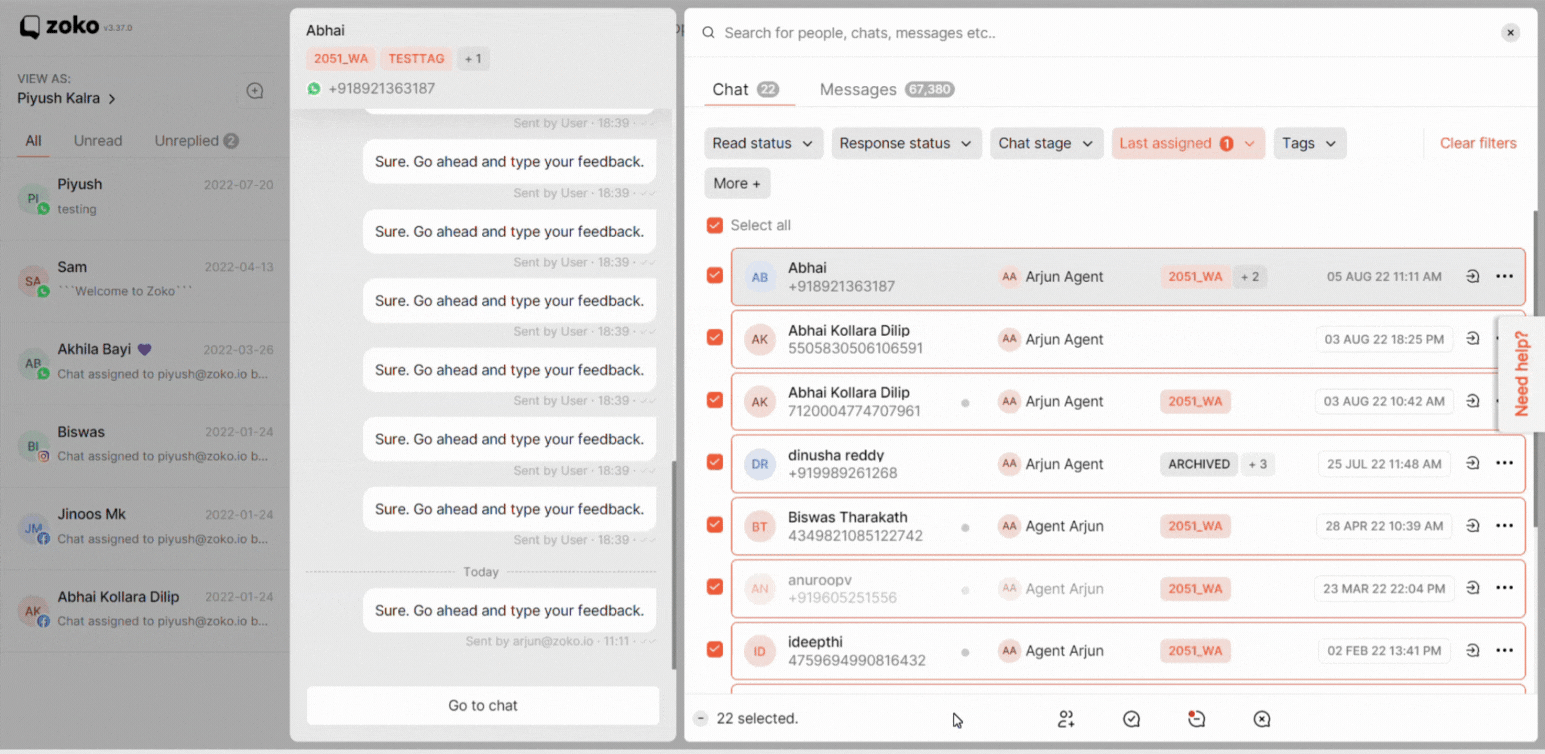1545x754 pixels.
Task: Click the mark unread red-dot chat icon
Action: click(1196, 718)
